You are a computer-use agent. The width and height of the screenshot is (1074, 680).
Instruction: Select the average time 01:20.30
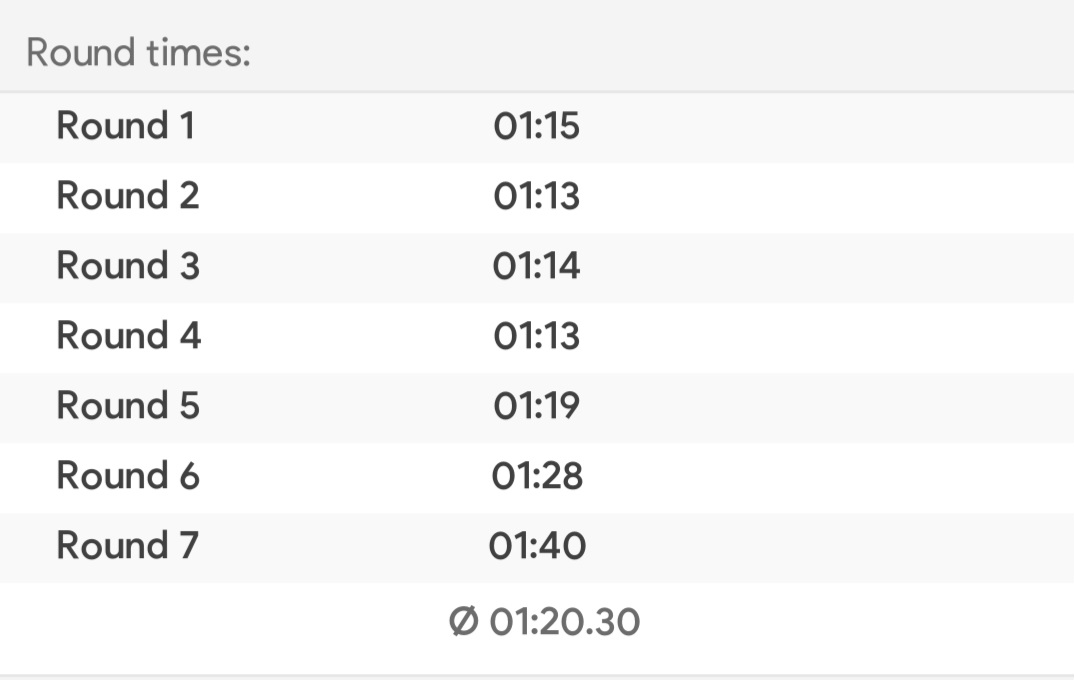(x=564, y=622)
